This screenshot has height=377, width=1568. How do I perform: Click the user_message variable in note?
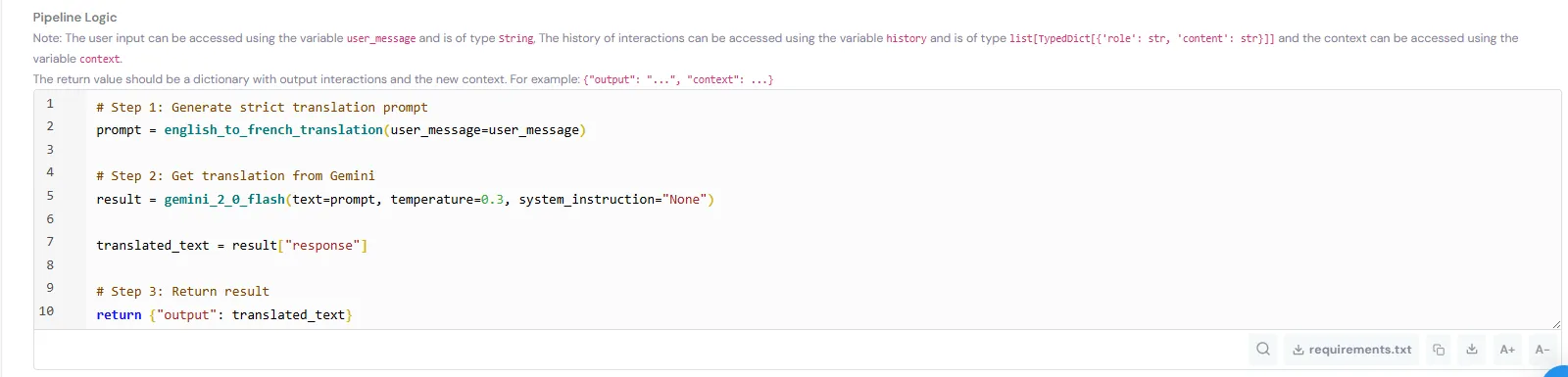[380, 39]
